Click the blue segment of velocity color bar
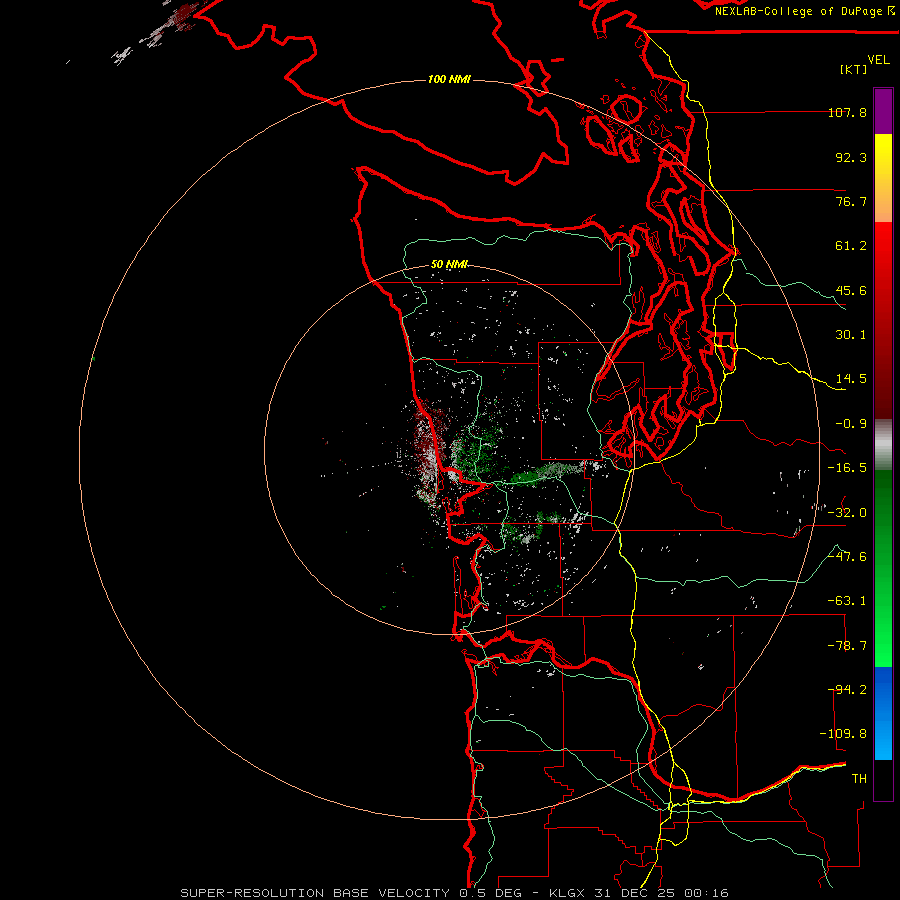Image resolution: width=900 pixels, height=900 pixels. [883, 713]
